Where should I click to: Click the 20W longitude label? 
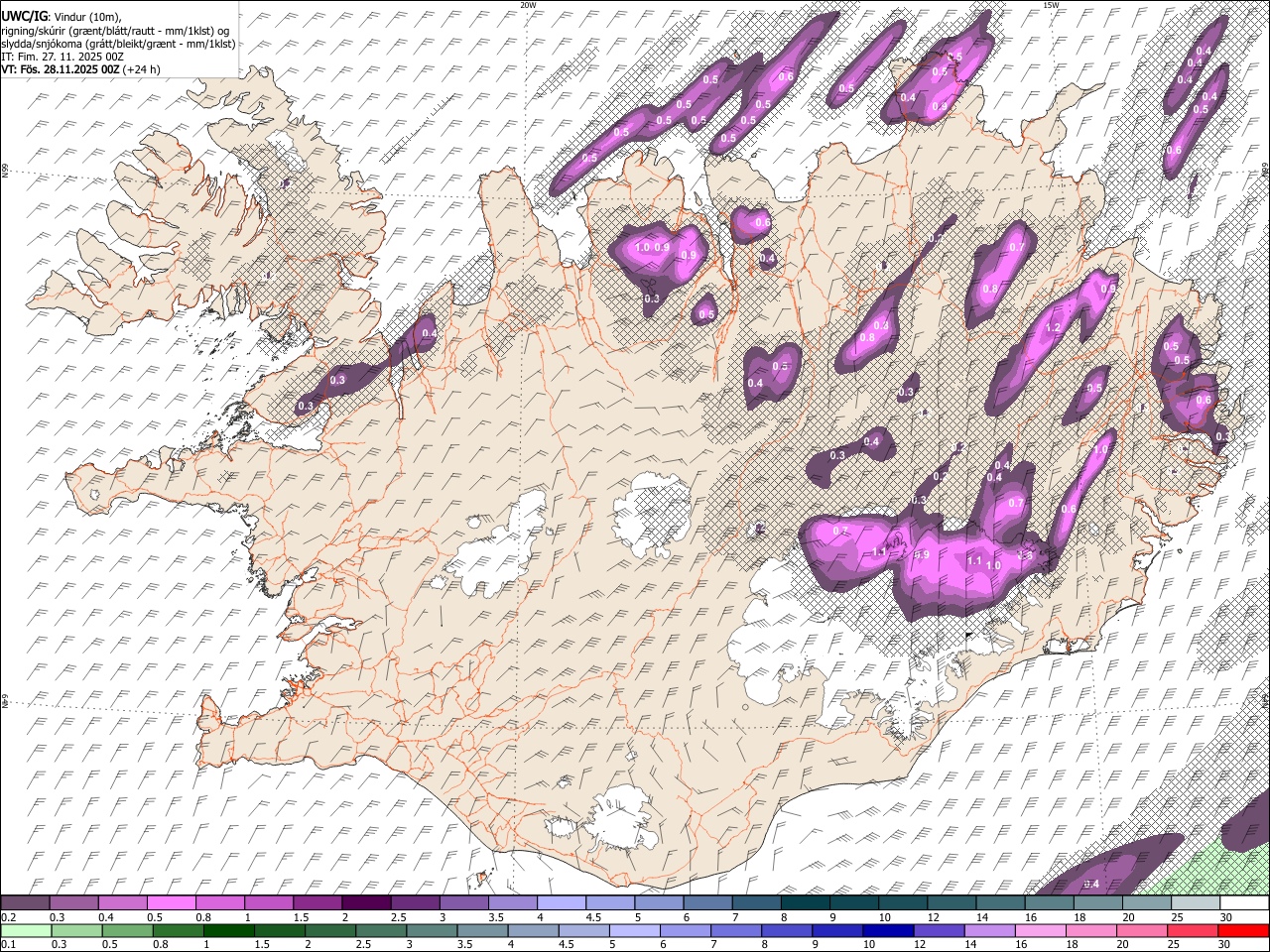[x=528, y=5]
